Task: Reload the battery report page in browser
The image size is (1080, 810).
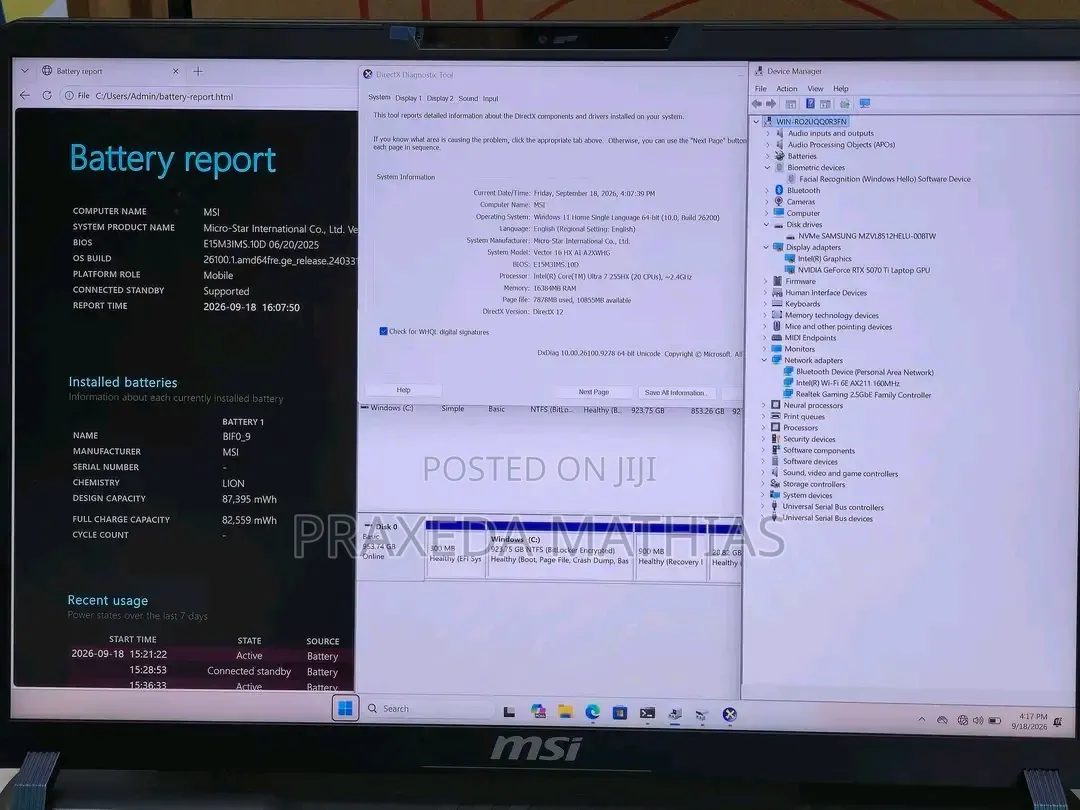Action: (47, 96)
